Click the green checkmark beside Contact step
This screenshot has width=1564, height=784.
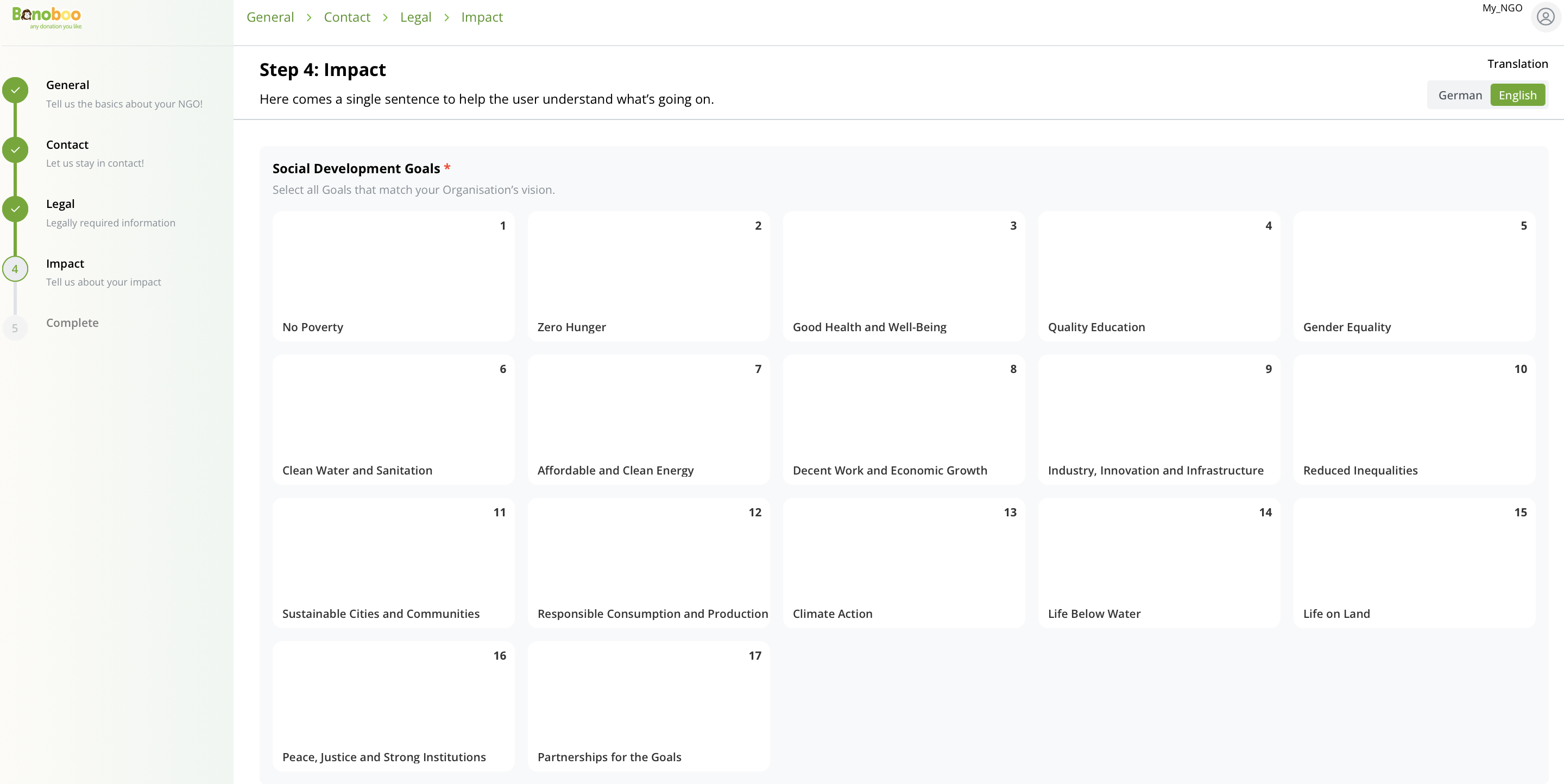[x=15, y=149]
